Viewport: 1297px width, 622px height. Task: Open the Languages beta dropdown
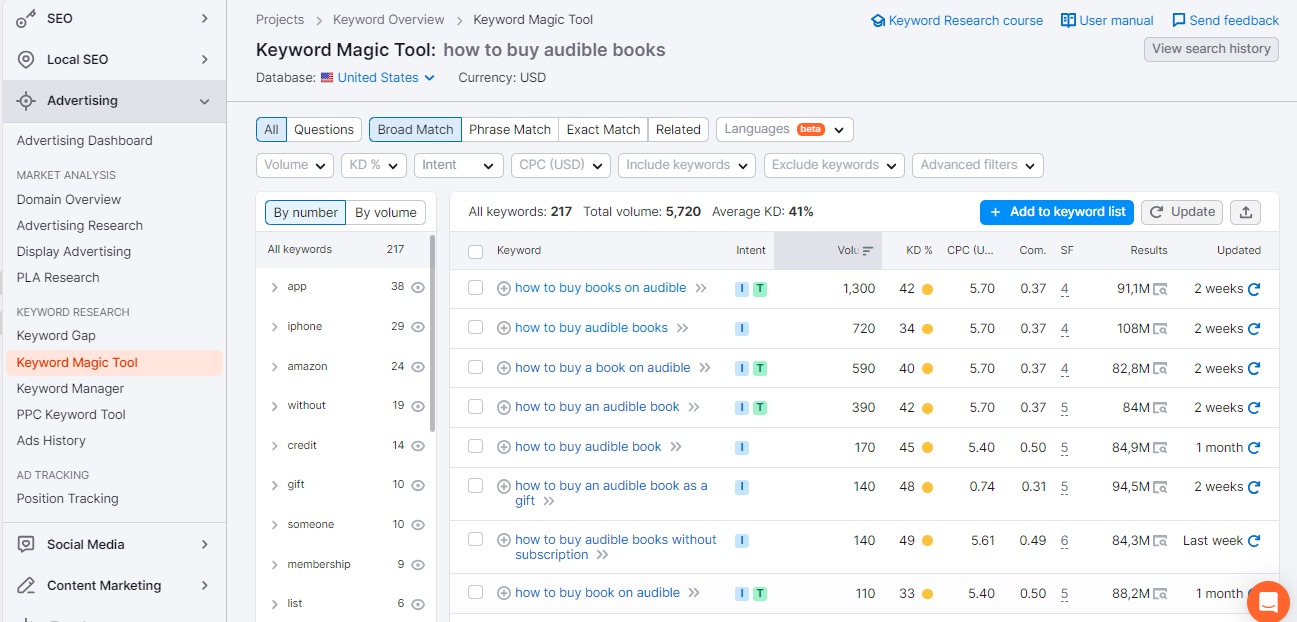tap(784, 130)
